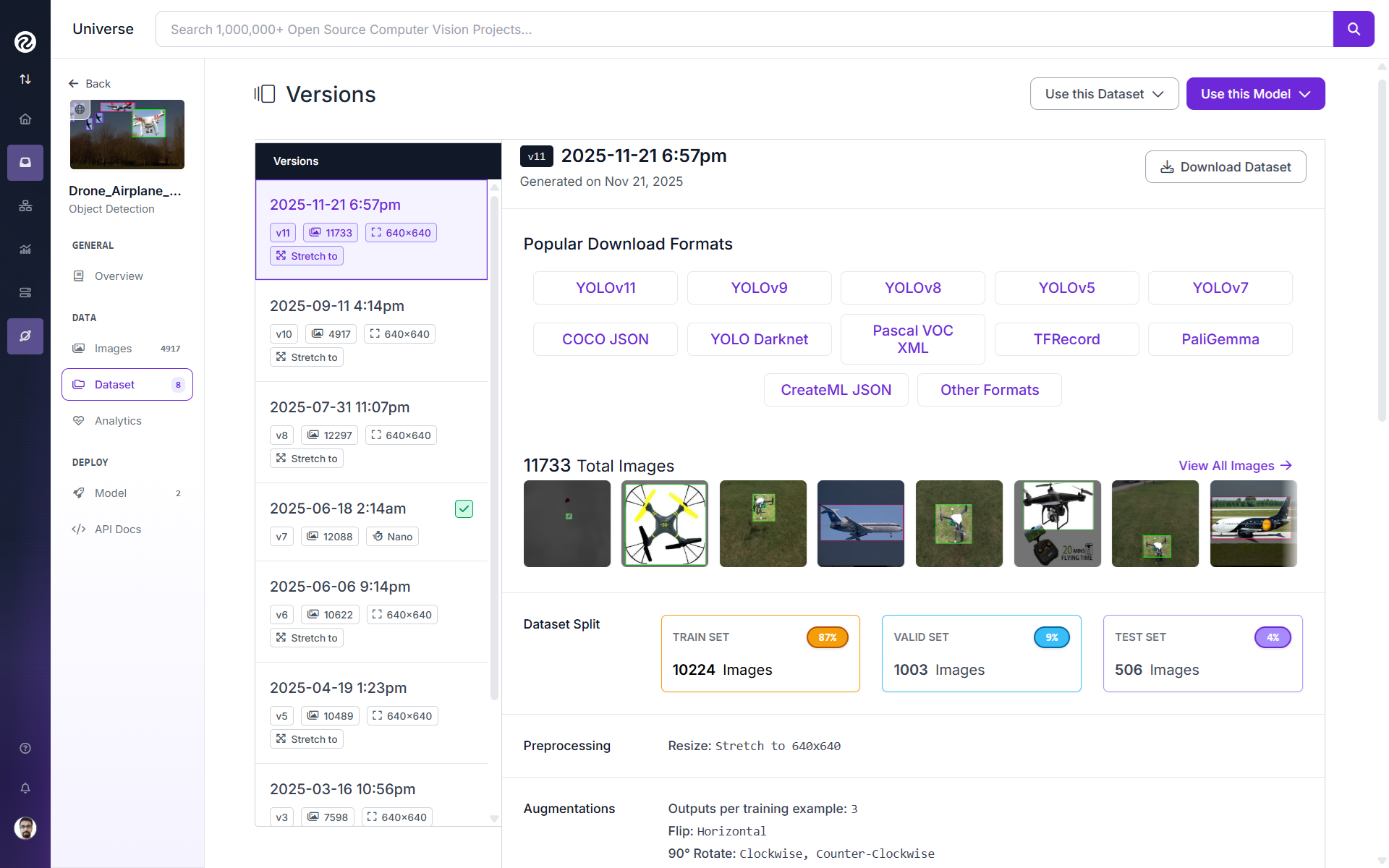Choose the YOLOv8 download format

(912, 288)
